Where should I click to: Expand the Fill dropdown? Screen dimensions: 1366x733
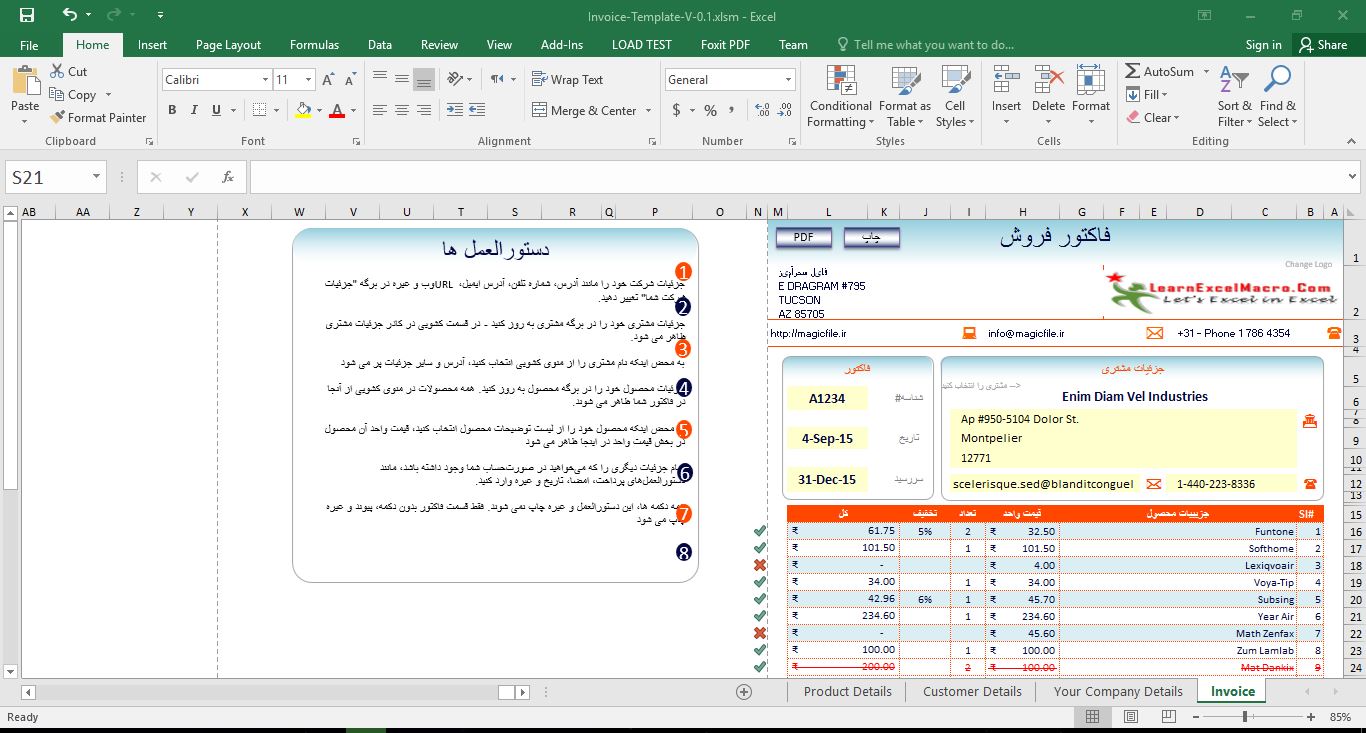click(x=1164, y=94)
